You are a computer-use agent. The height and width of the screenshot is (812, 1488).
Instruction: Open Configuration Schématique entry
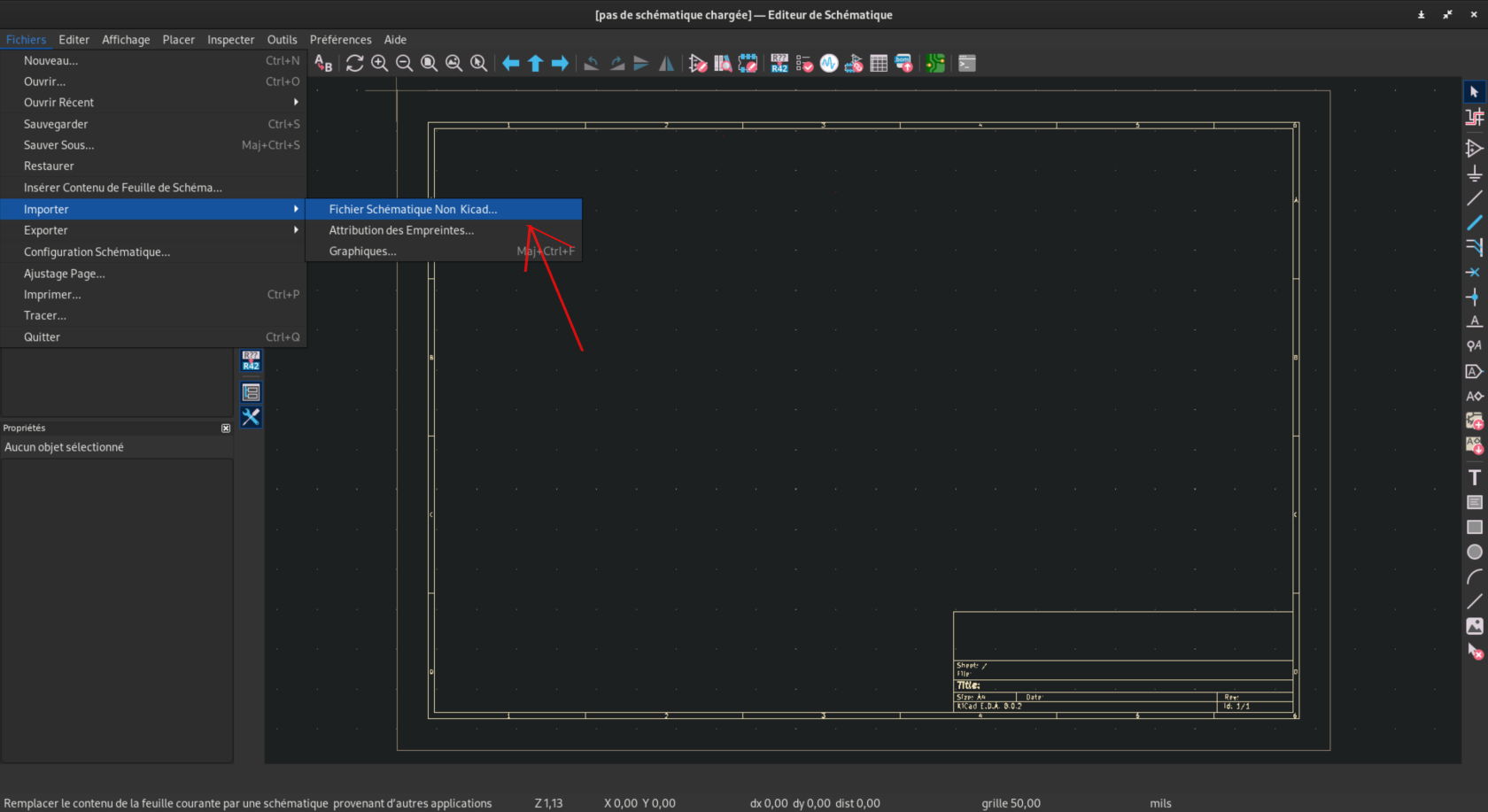[153, 252]
